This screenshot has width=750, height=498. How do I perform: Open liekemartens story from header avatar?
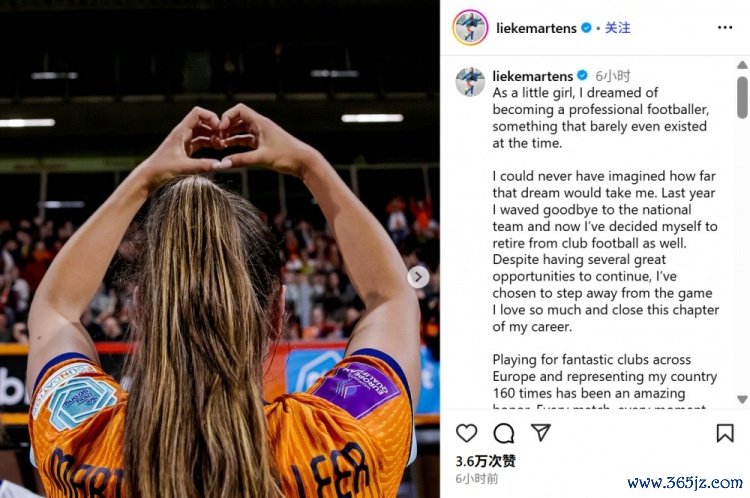pyautogui.click(x=470, y=27)
